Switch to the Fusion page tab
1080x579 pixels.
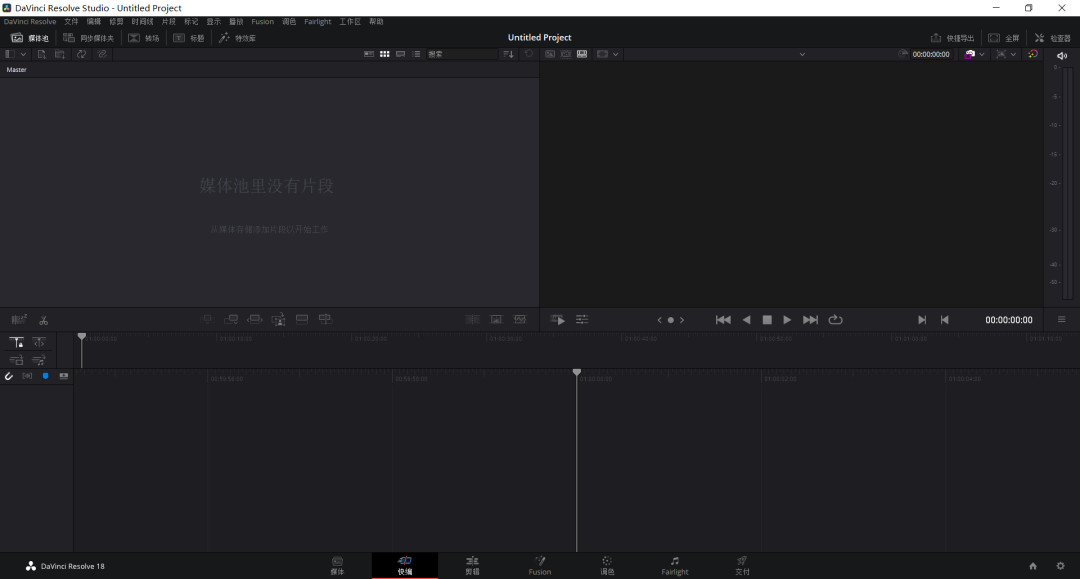pos(540,565)
